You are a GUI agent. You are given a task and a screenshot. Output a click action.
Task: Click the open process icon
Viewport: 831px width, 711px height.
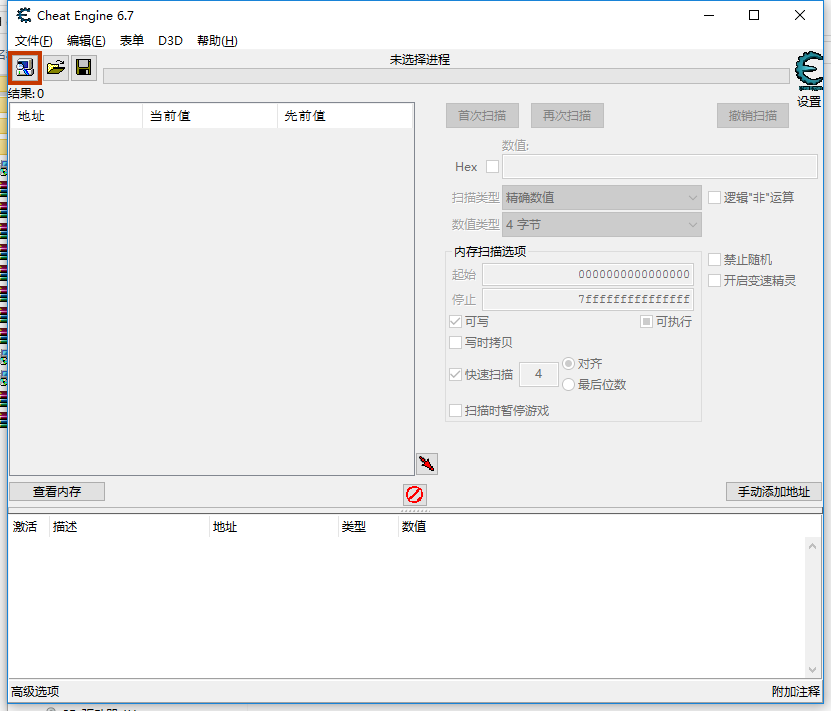25,68
